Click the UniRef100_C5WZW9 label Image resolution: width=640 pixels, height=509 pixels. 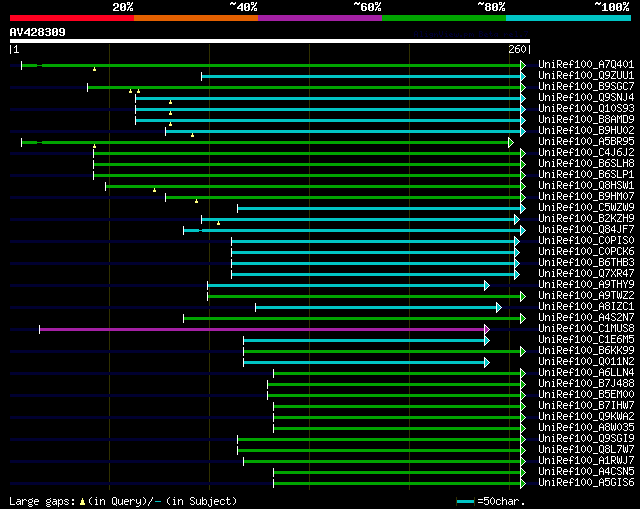click(586, 207)
